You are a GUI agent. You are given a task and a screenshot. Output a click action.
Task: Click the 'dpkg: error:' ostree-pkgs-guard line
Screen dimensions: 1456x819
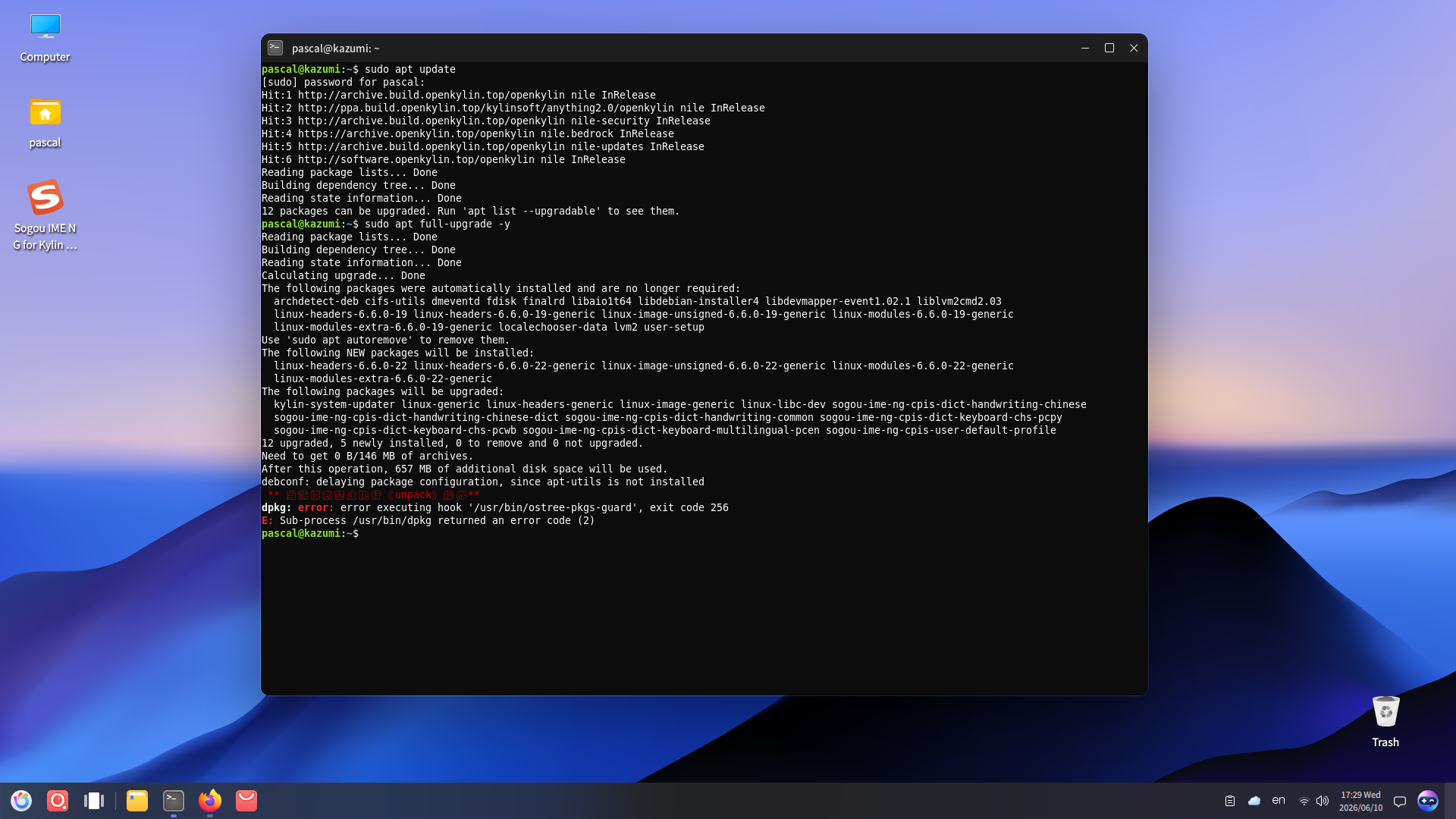click(495, 507)
